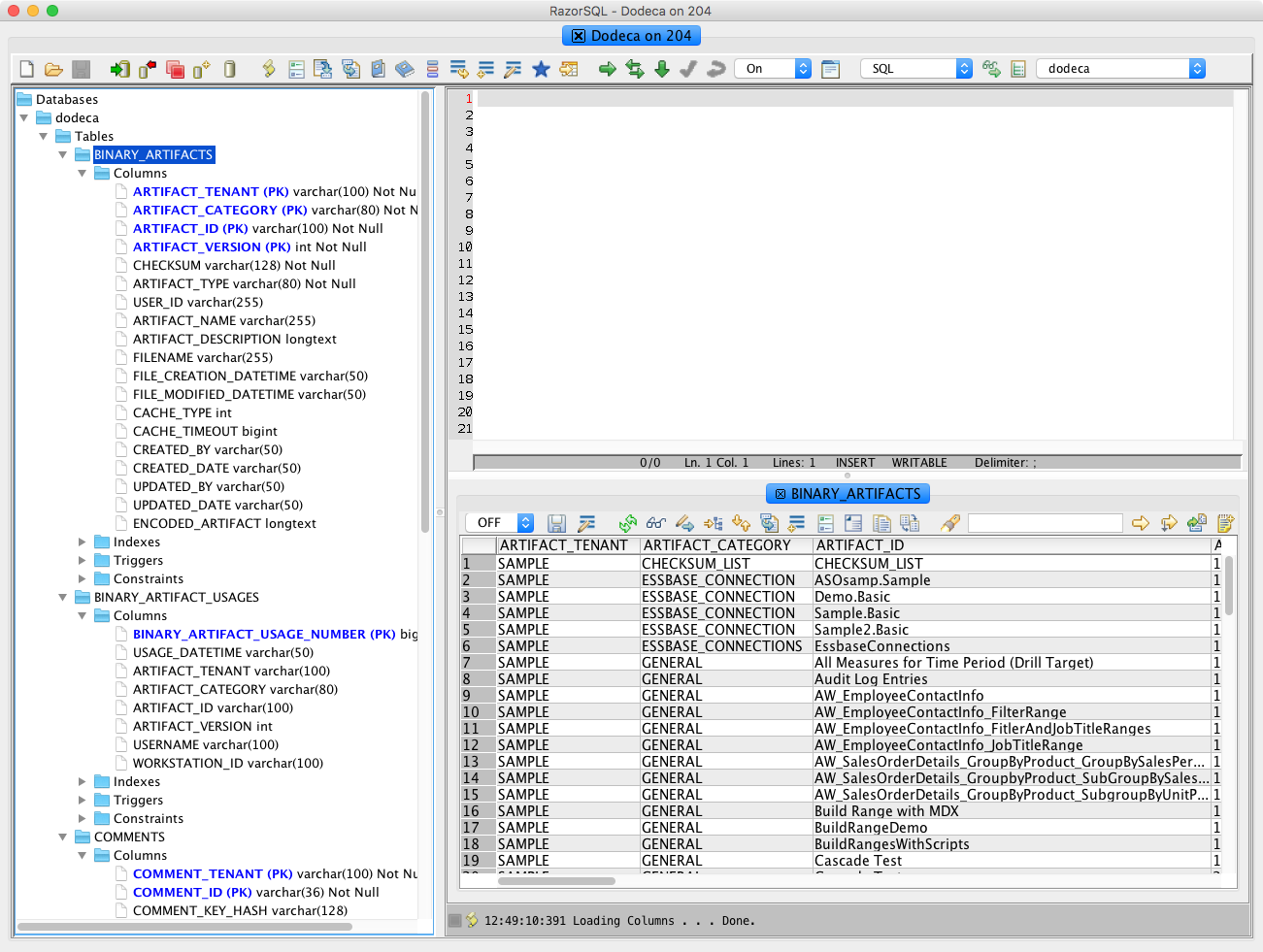Open the SQL language dropdown
The width and height of the screenshot is (1263, 952).
pos(916,69)
